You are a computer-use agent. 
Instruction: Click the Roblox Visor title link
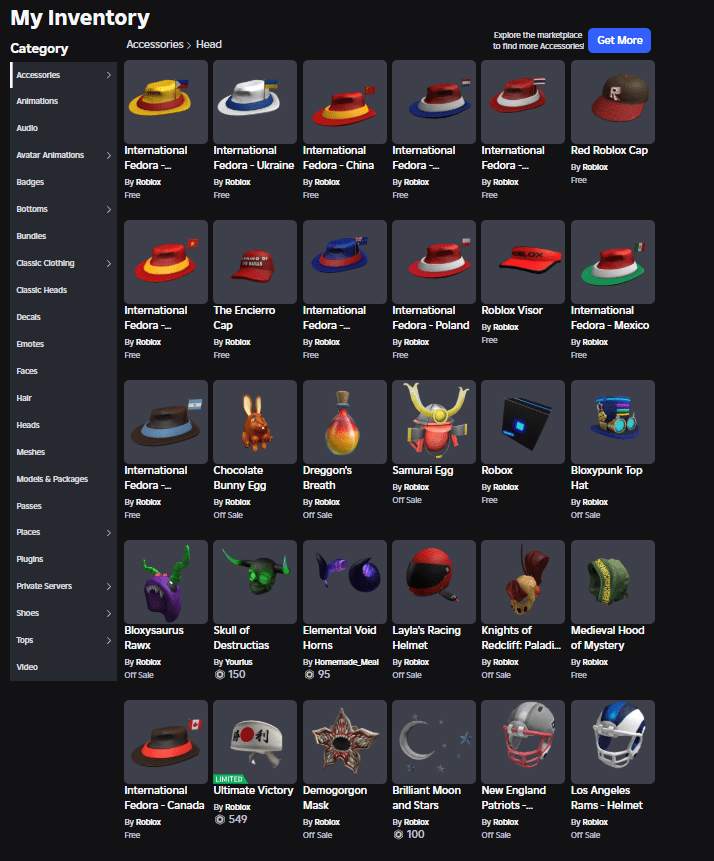pos(512,310)
